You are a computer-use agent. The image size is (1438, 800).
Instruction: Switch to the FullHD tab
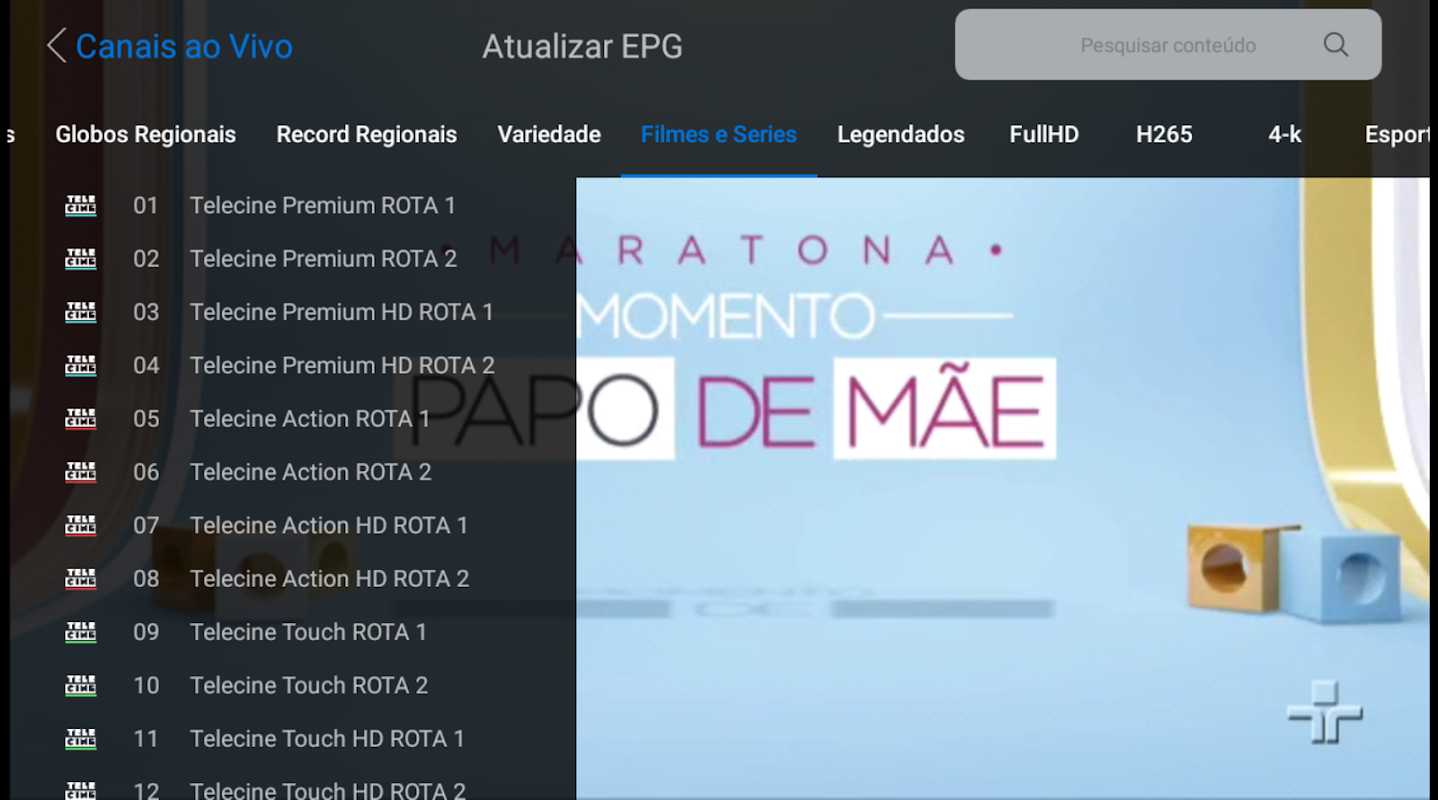tap(1044, 135)
